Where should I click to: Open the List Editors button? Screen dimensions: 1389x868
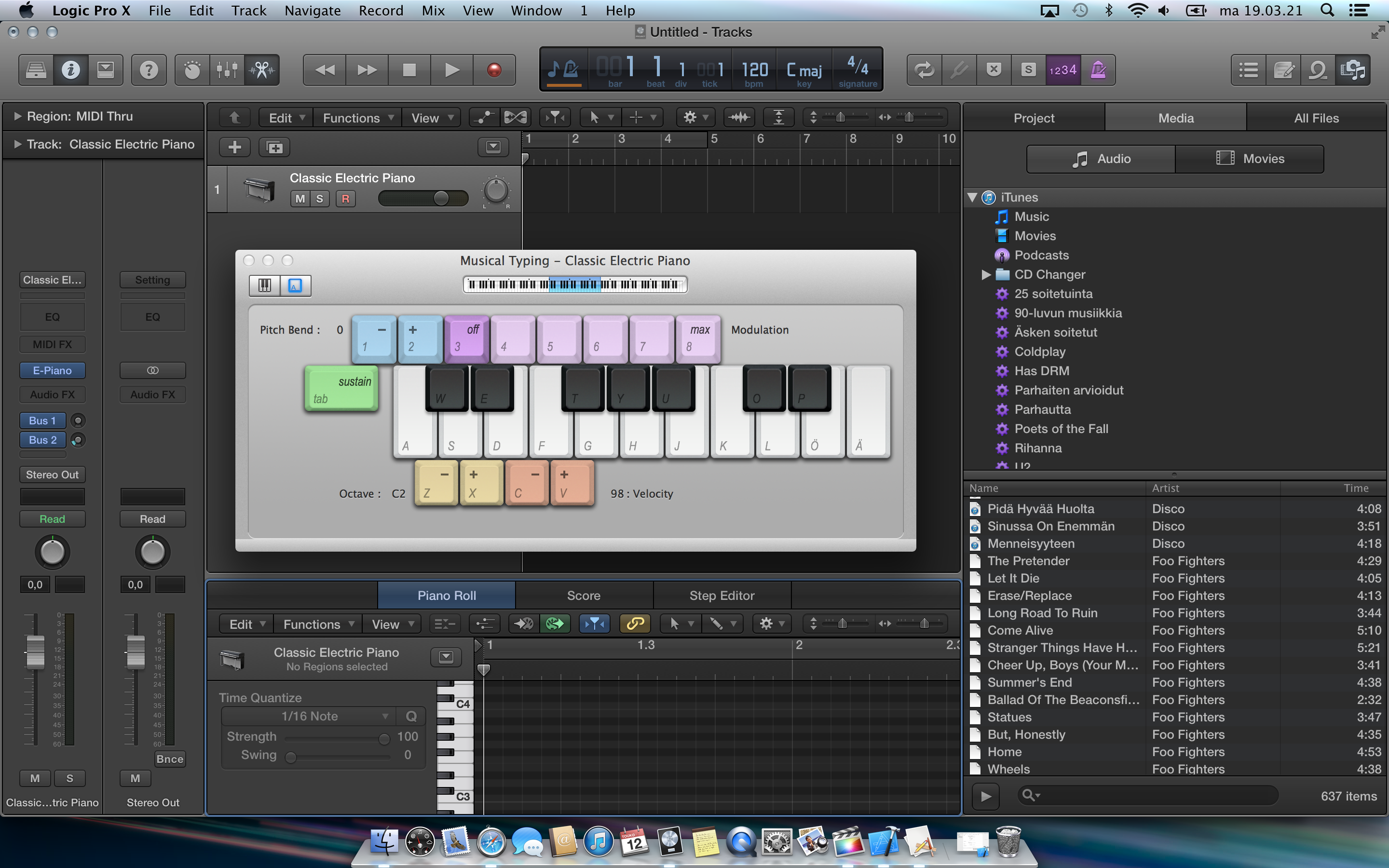(1249, 70)
